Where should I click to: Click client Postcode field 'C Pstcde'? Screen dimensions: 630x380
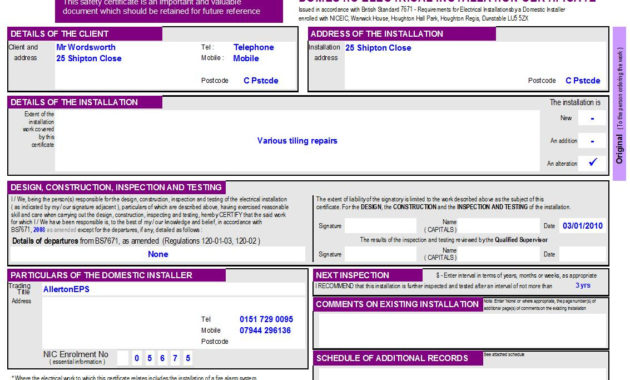click(261, 81)
